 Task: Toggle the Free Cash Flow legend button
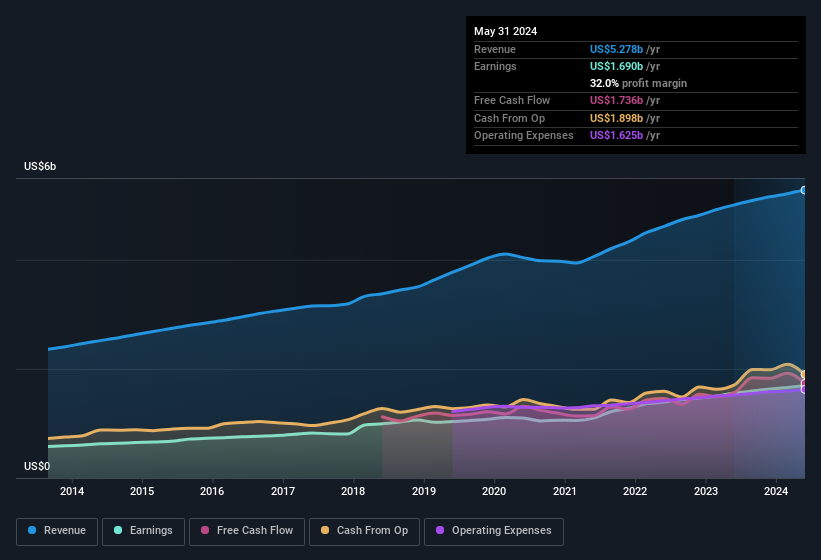pos(247,531)
